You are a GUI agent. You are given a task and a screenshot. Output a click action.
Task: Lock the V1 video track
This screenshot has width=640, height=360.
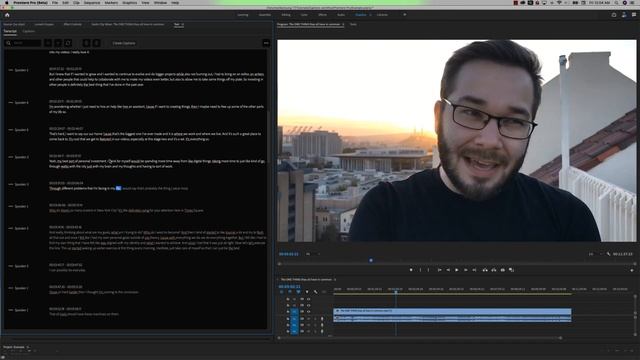(x=288, y=311)
